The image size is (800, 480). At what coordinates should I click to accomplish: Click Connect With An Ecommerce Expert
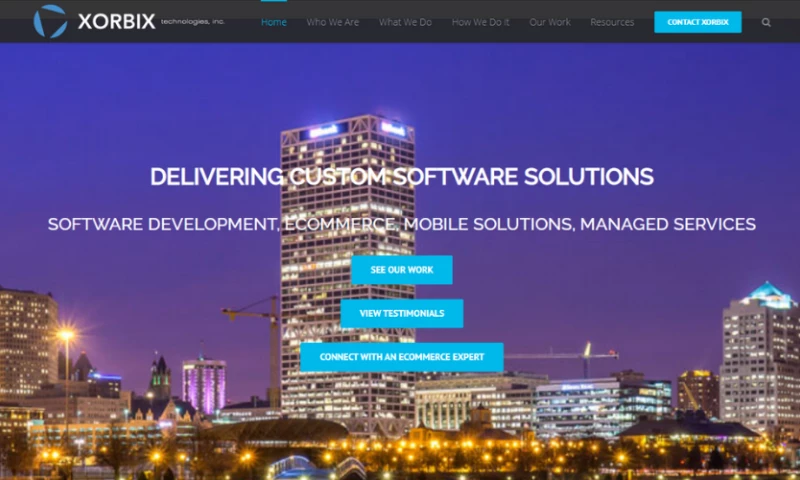click(401, 357)
